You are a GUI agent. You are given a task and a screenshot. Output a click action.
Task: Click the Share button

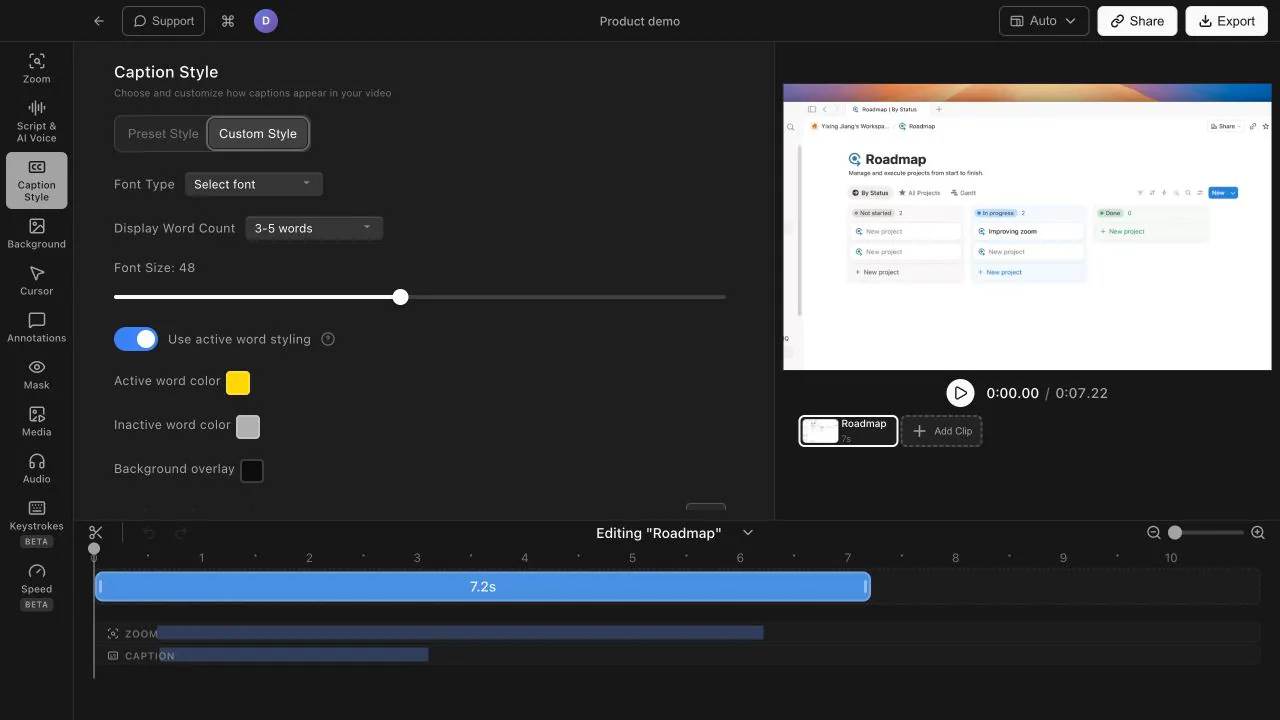(1137, 21)
